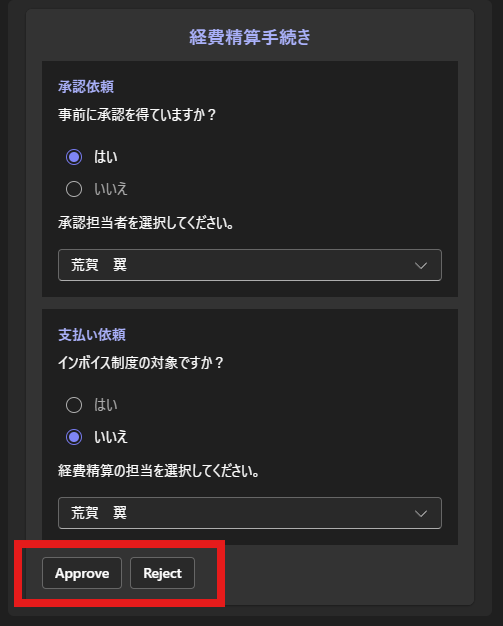The height and width of the screenshot is (626, 503).
Task: Choose いいえ radio for インボイス制度の対象ですか
Action: [x=74, y=437]
